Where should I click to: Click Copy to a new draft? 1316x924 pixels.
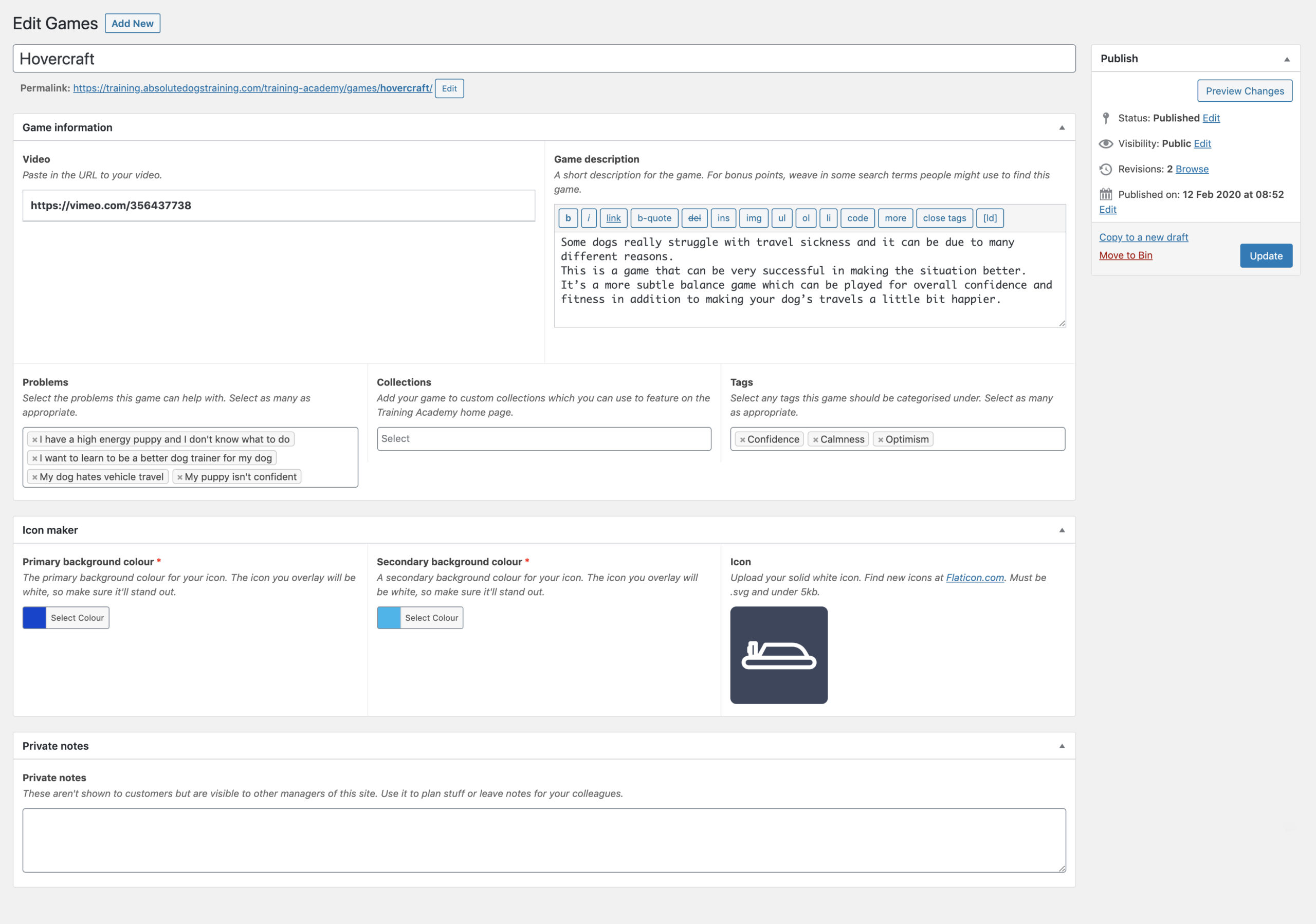1143,237
